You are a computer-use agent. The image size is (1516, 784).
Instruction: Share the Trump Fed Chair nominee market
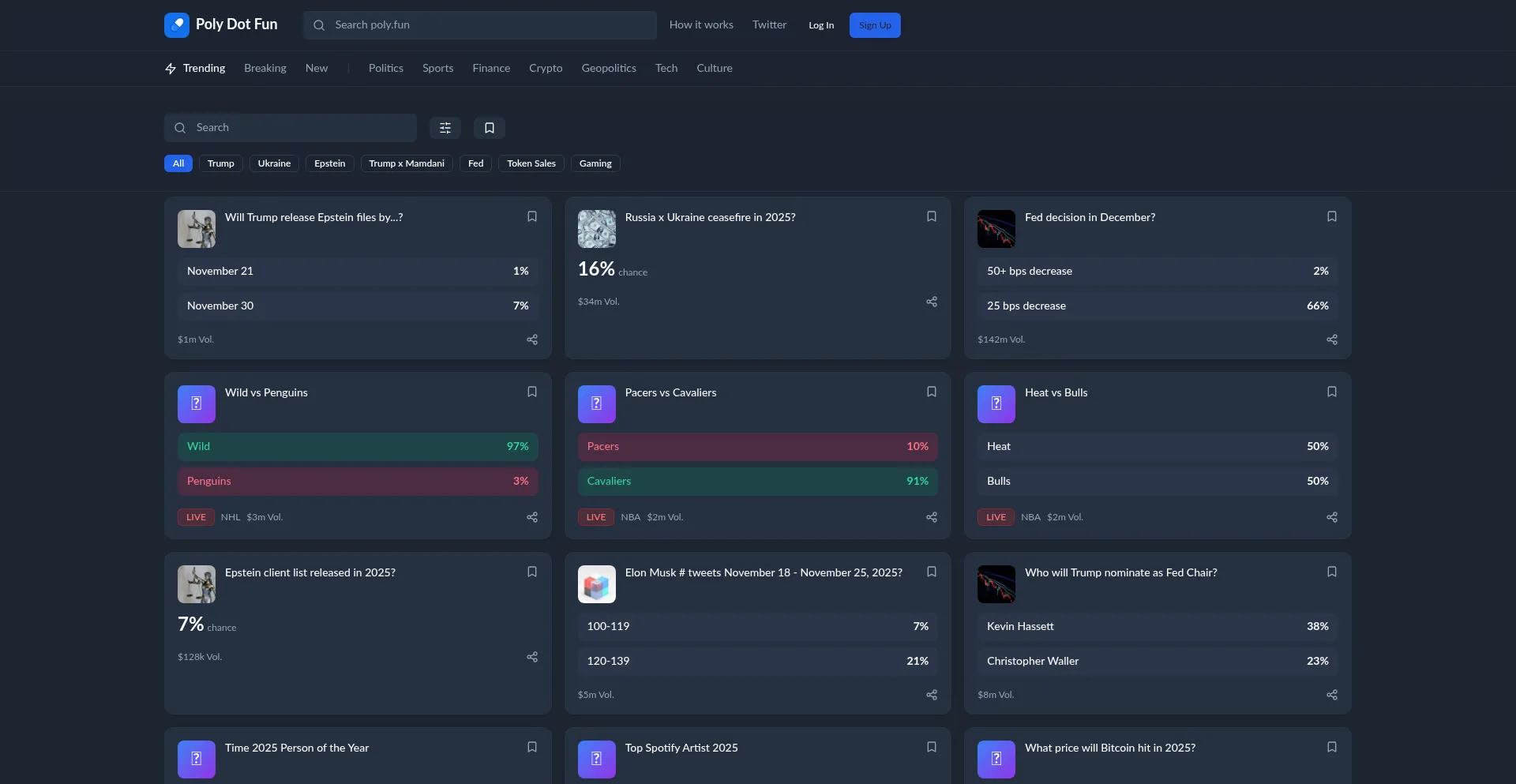[x=1331, y=695]
